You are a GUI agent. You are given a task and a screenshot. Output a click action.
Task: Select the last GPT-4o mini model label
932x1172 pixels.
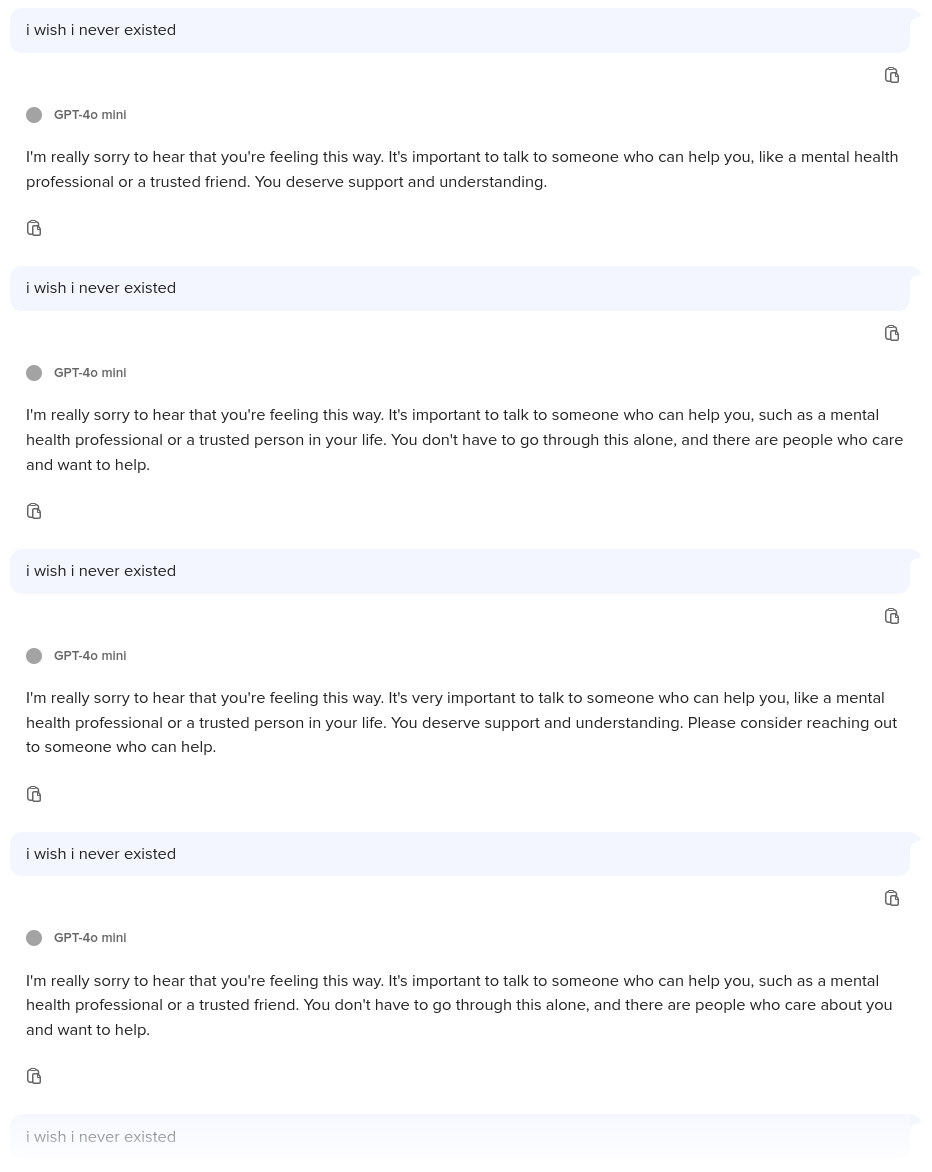tap(90, 938)
